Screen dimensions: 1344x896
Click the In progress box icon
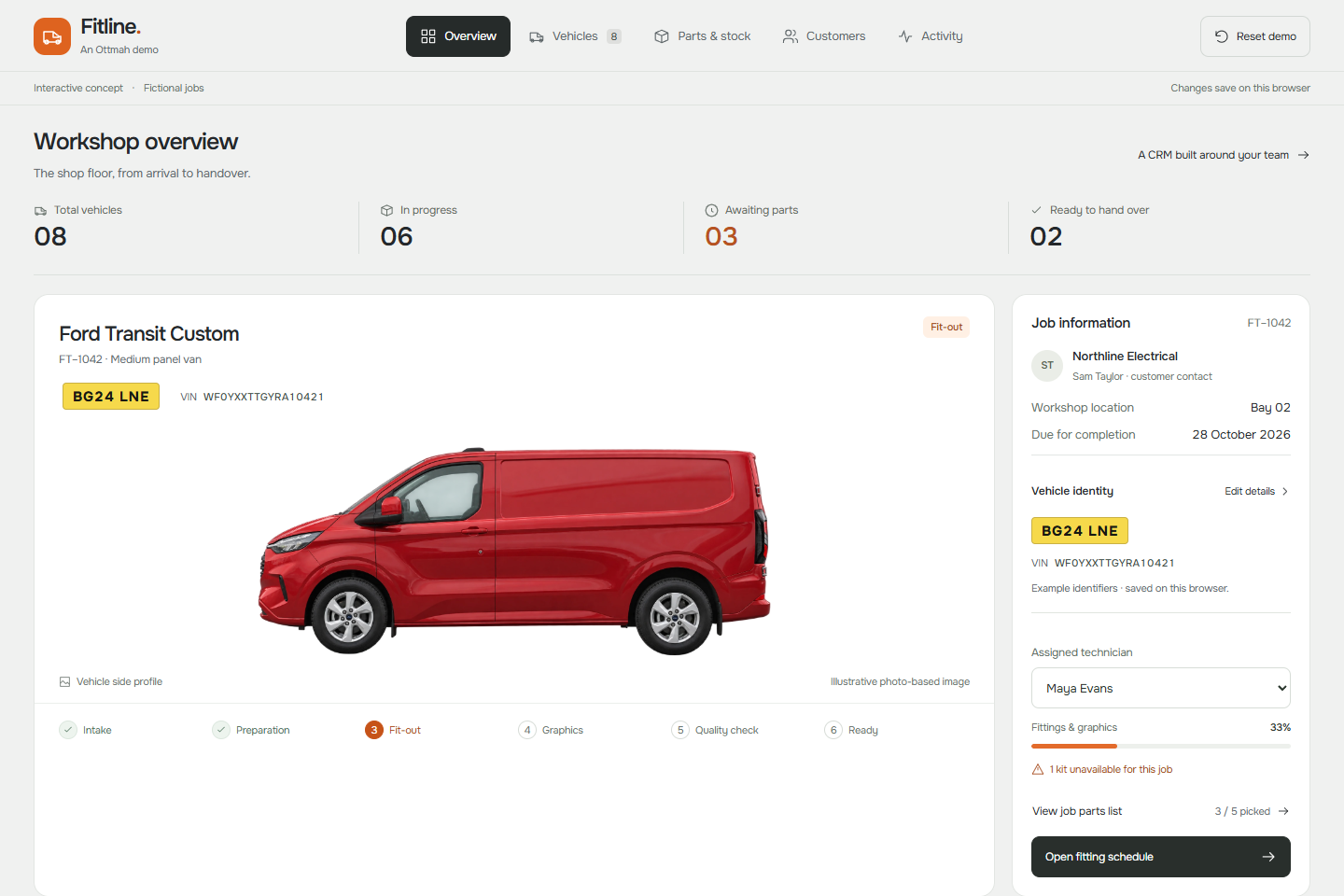(x=386, y=211)
